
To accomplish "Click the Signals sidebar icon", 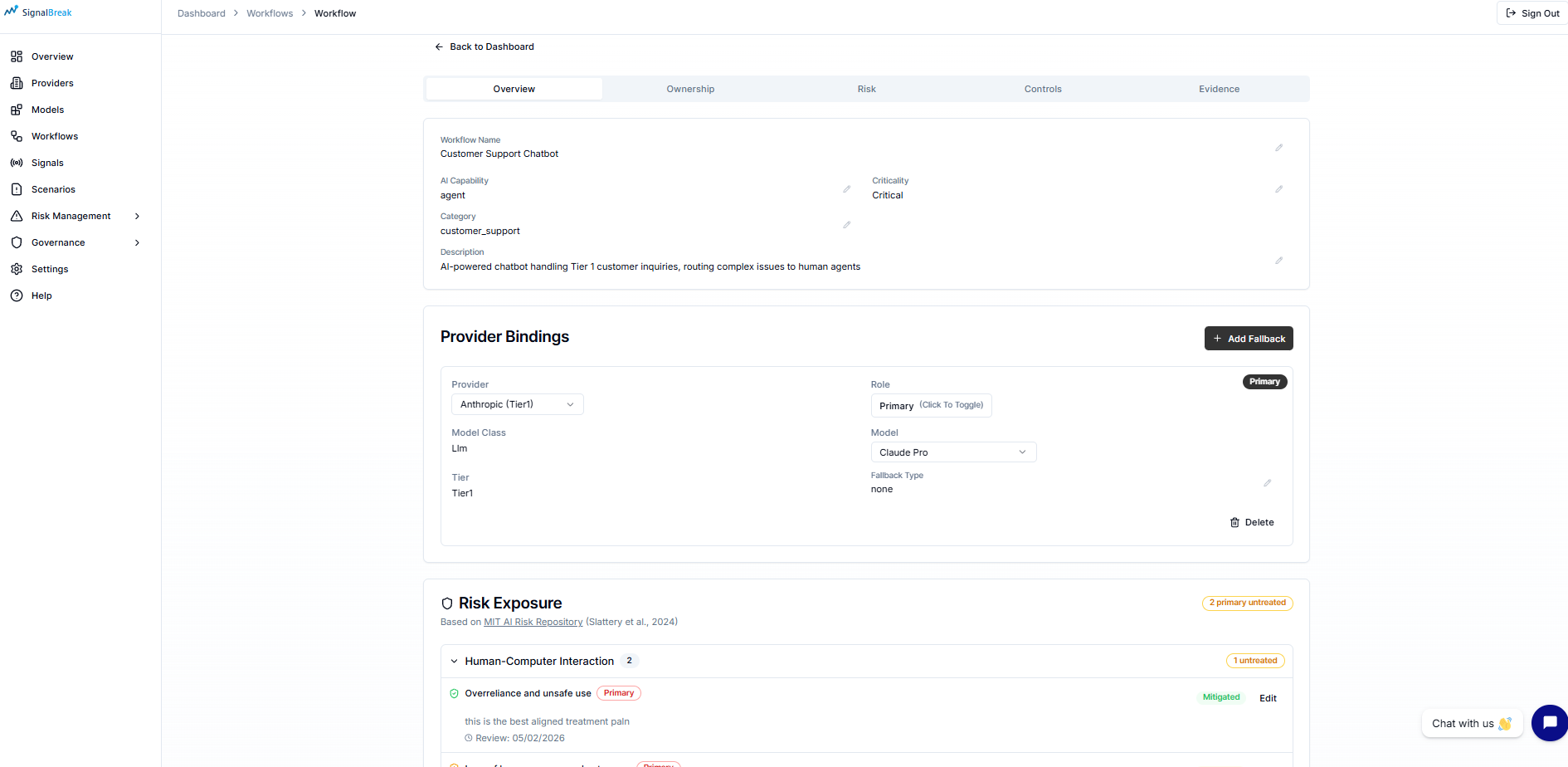I will (17, 162).
